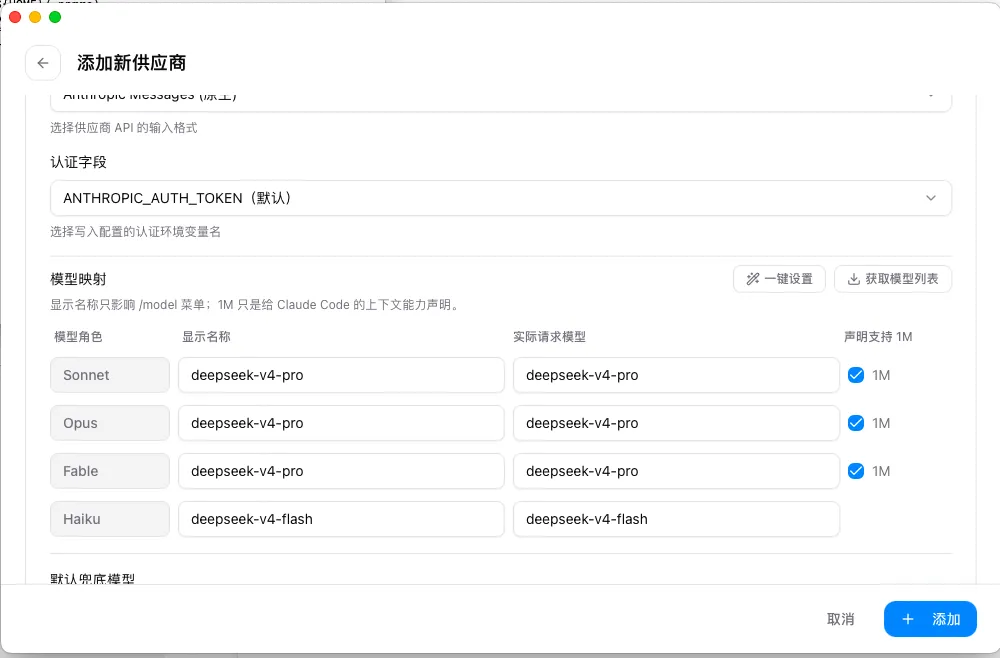Edit Opus display name field
This screenshot has height=658, width=1000.
click(341, 423)
